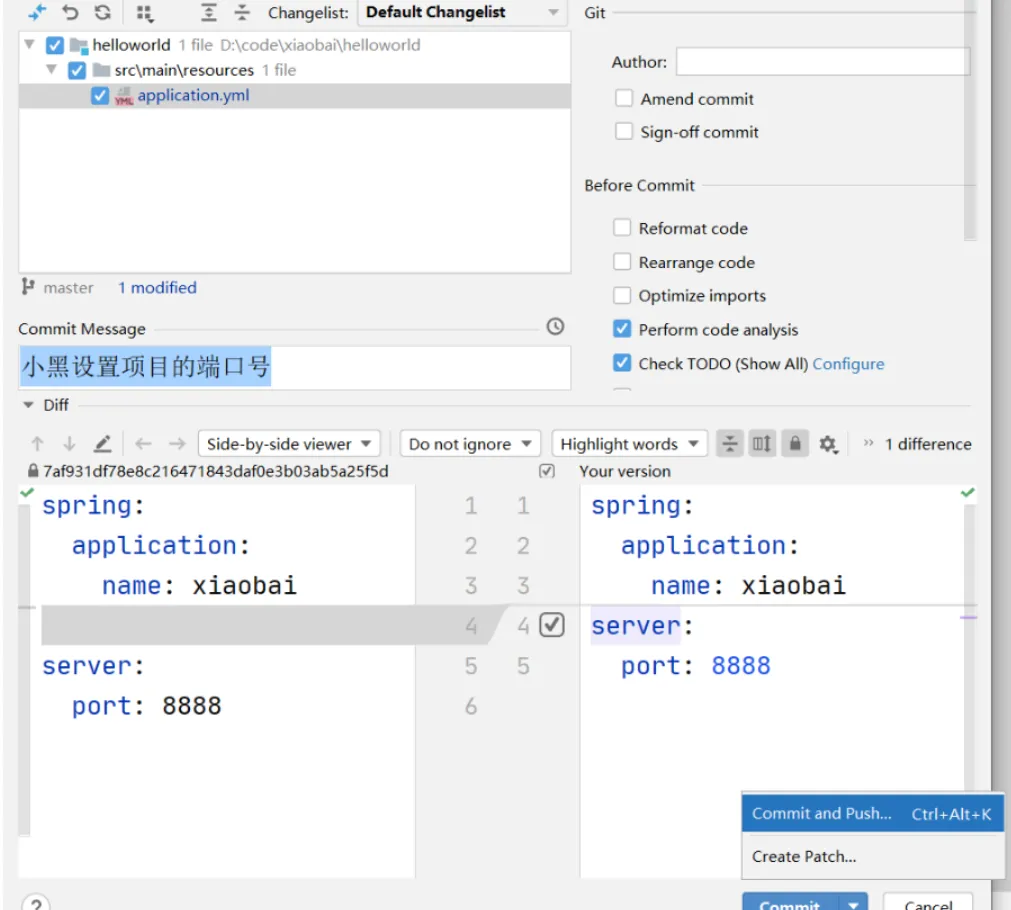This screenshot has width=1011, height=910.
Task: Click the Expand All icon
Action: (208, 12)
